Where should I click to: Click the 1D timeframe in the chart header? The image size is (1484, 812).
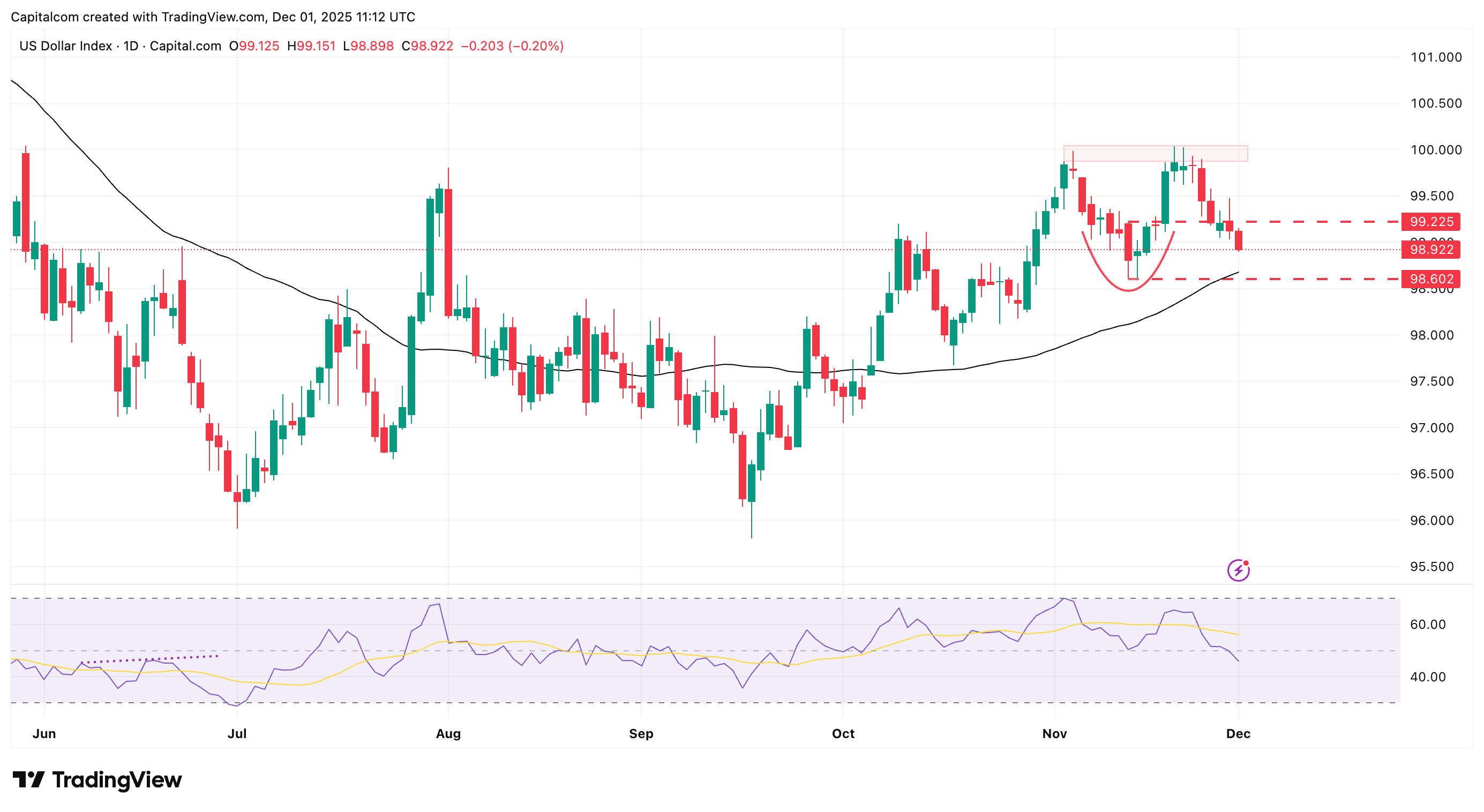(x=131, y=46)
